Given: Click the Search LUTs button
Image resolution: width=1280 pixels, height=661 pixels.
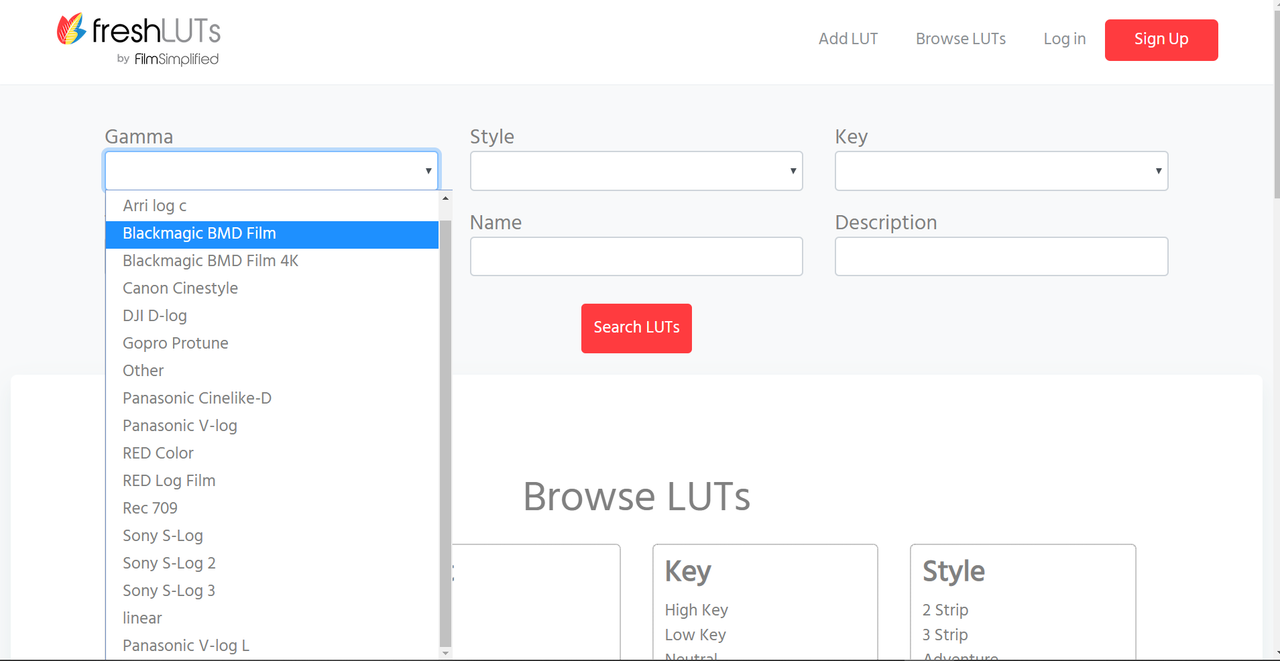Looking at the screenshot, I should [x=636, y=328].
